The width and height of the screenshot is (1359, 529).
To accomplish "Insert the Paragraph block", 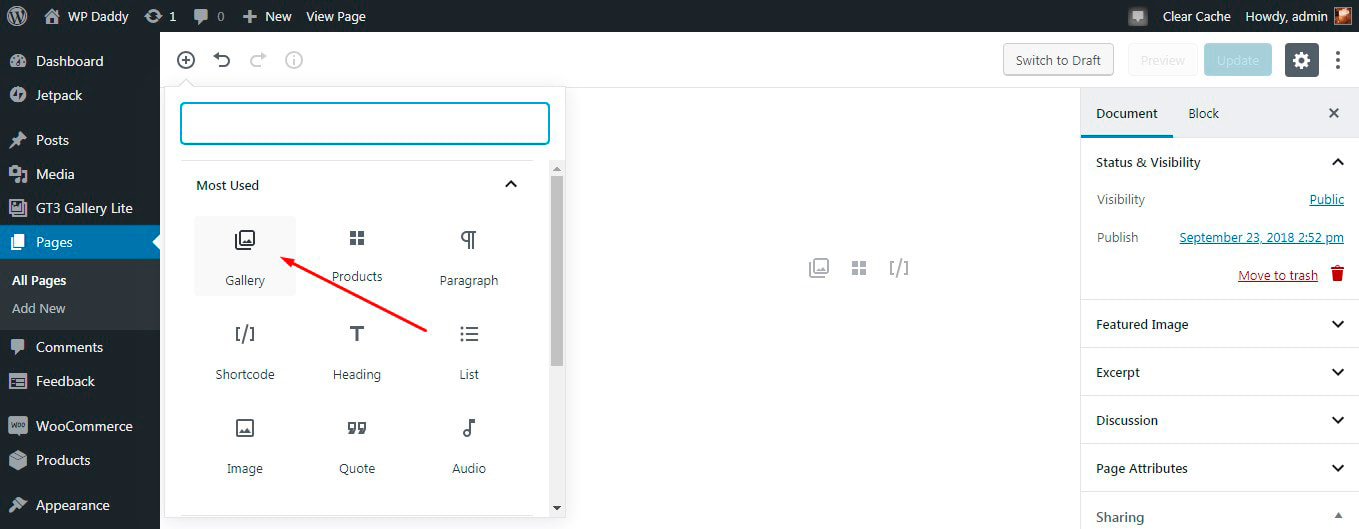I will point(469,256).
